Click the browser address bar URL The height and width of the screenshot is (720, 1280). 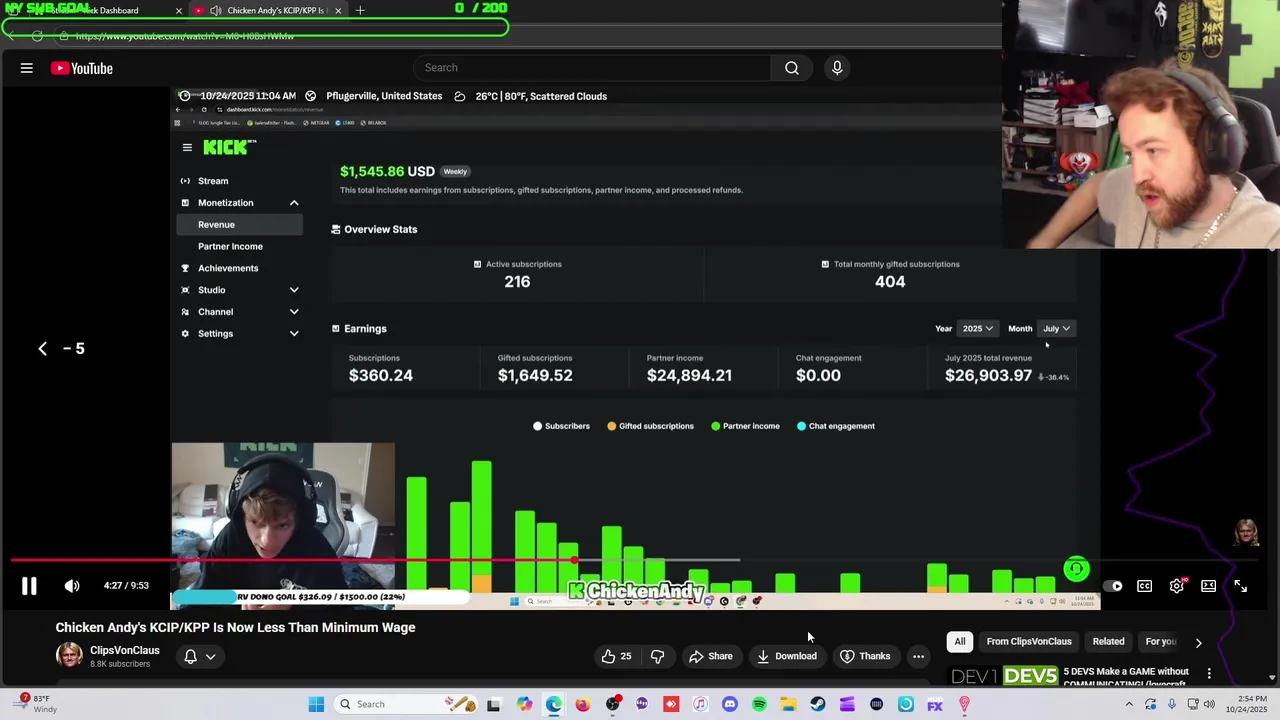[184, 36]
